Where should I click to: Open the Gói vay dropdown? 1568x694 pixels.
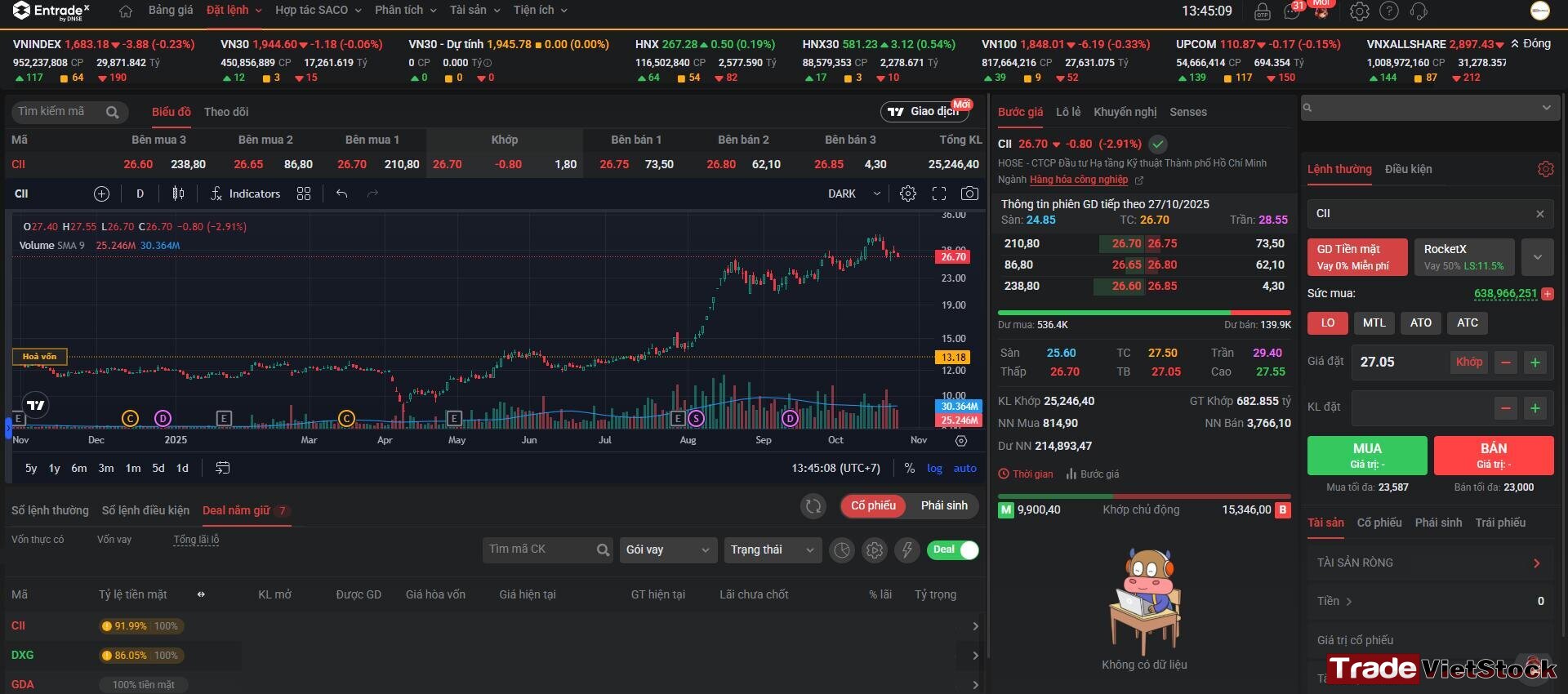point(668,549)
